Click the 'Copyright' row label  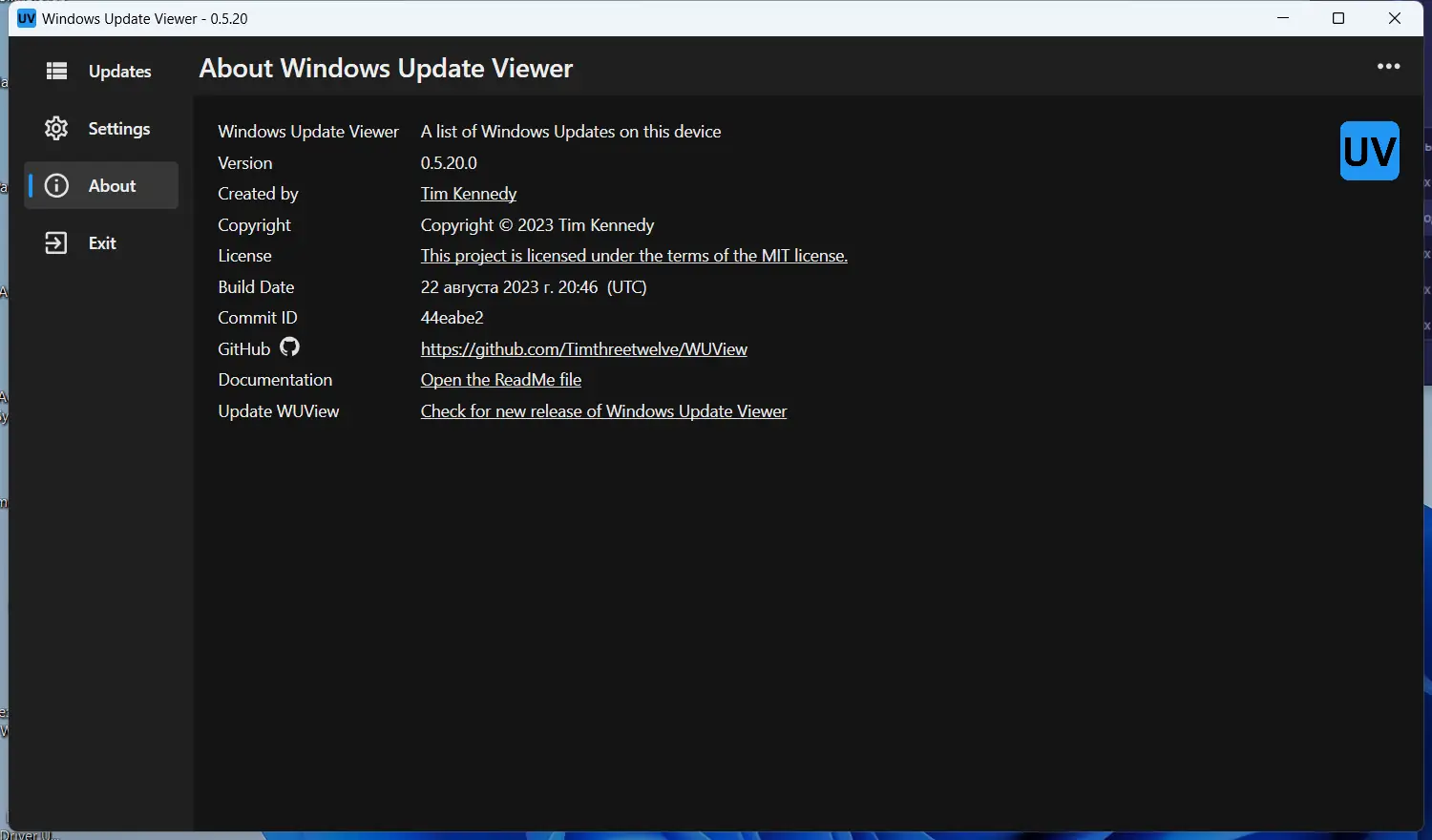tap(254, 225)
